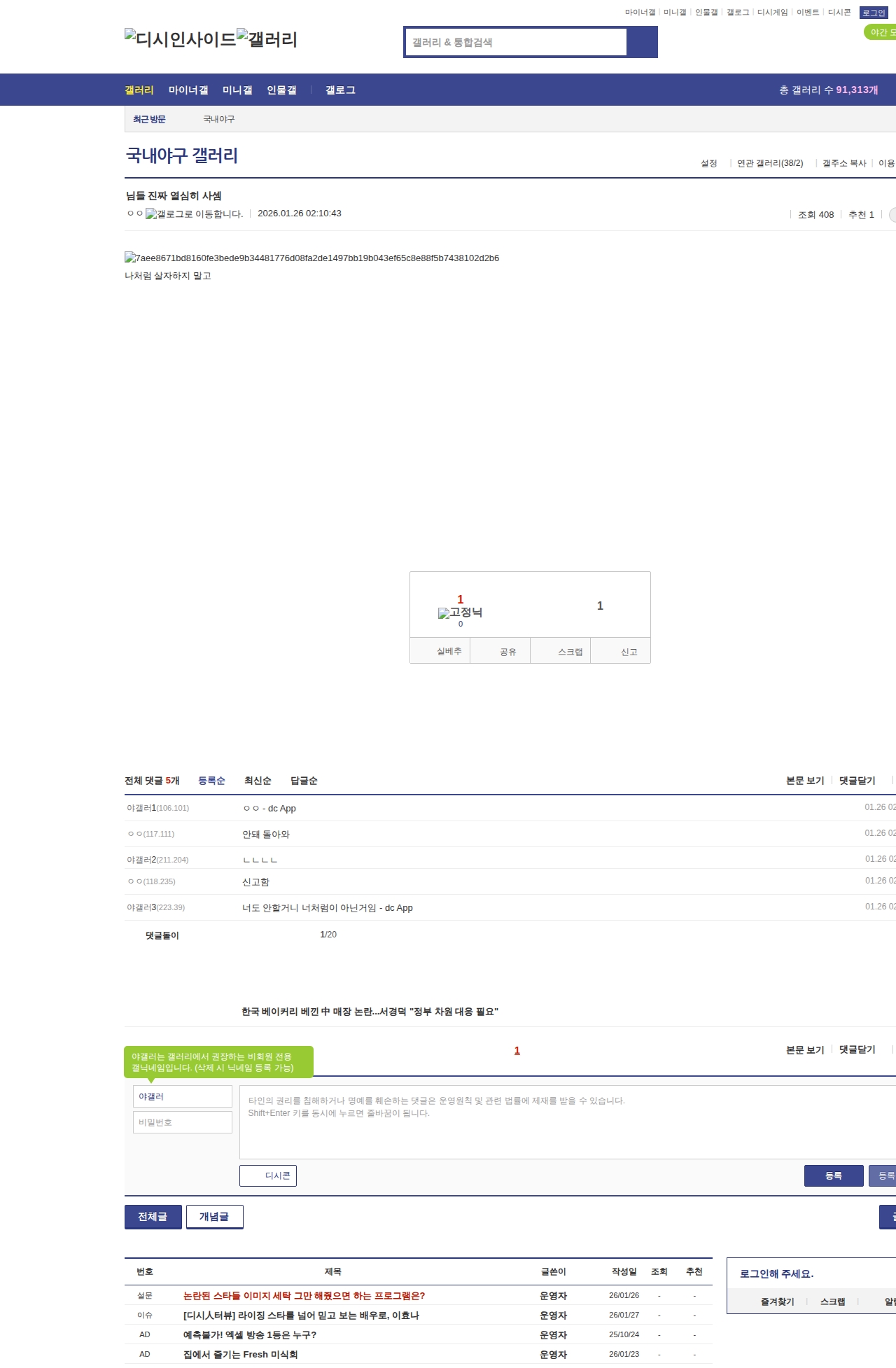Screen dimensions: 896x1368
Task: Open the 설정 dropdown in gallery header
Action: [709, 163]
